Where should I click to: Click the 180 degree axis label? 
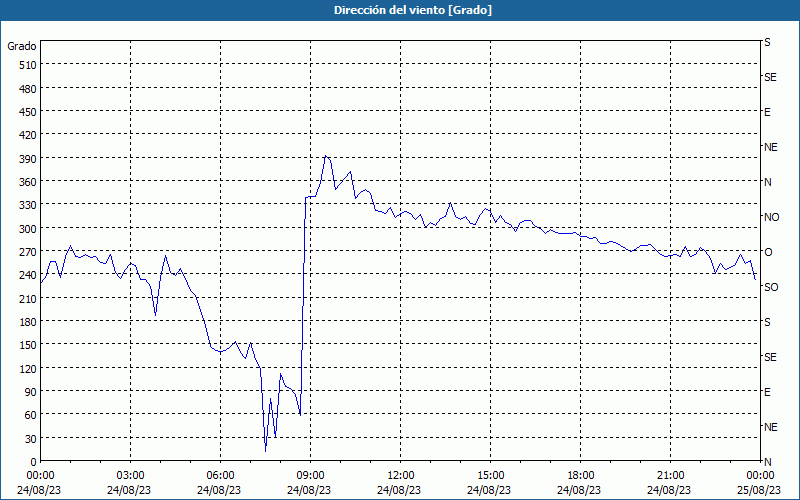coord(28,322)
